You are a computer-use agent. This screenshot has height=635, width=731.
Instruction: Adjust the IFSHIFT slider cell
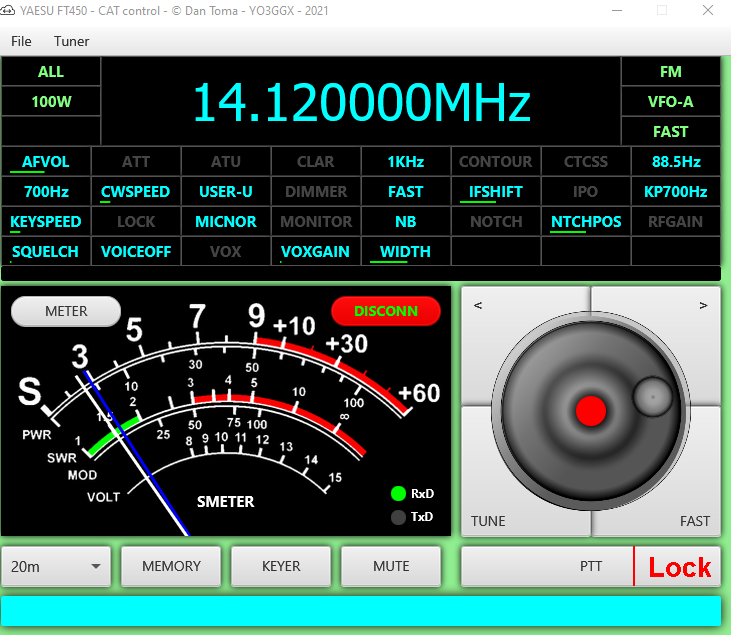(496, 192)
